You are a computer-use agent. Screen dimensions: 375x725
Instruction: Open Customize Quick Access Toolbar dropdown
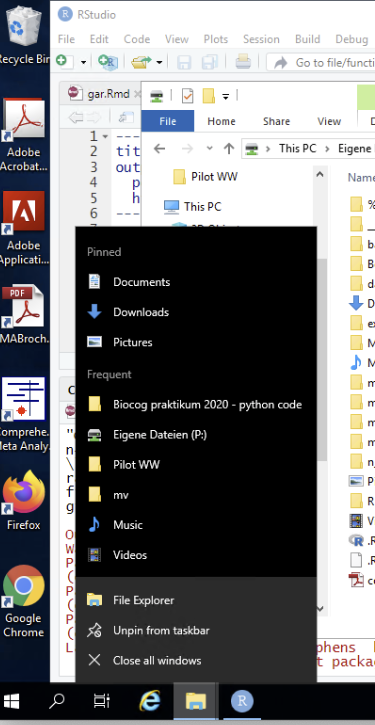point(226,96)
